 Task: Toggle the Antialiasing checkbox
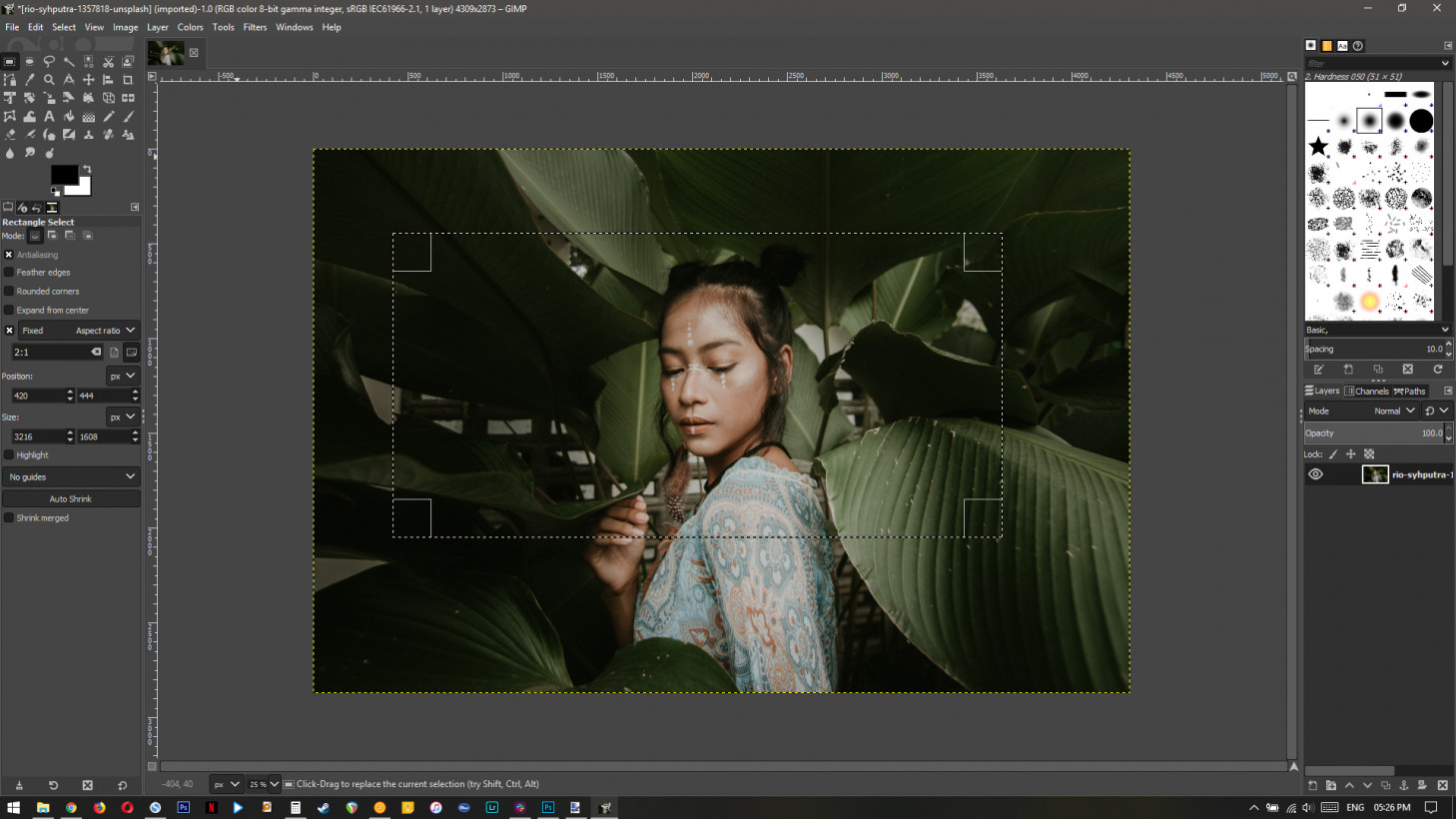pos(9,255)
